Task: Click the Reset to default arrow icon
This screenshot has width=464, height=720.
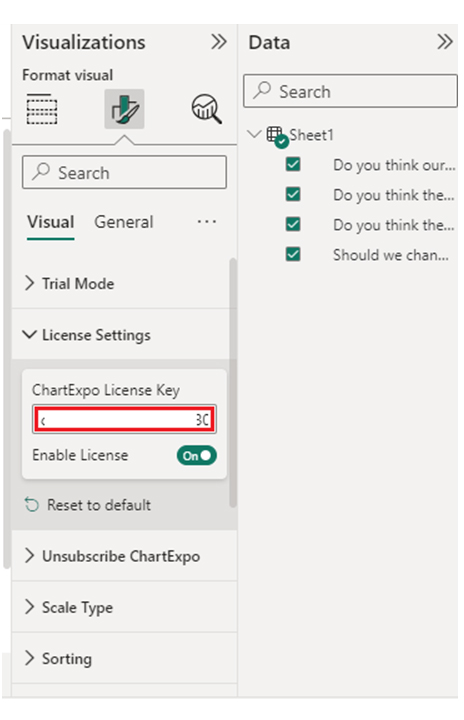Action: click(x=32, y=505)
